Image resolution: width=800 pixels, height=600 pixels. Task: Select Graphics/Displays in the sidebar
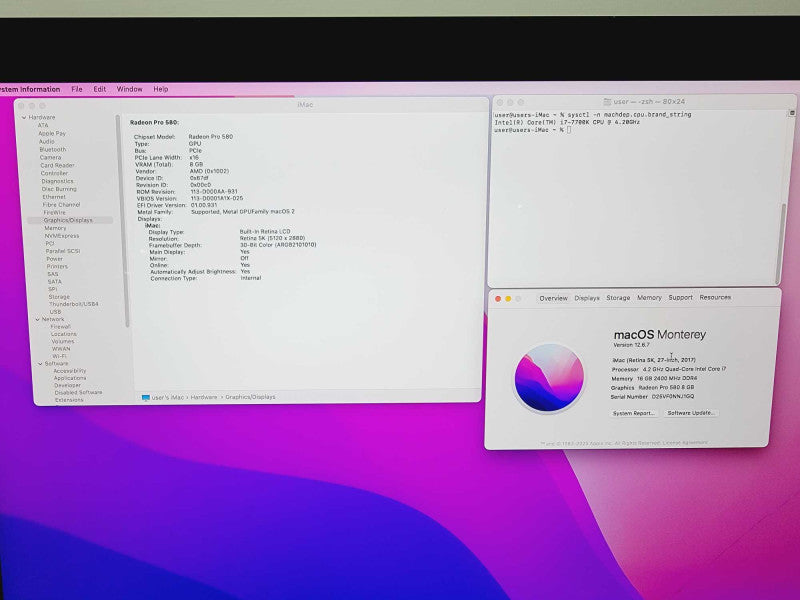point(69,220)
